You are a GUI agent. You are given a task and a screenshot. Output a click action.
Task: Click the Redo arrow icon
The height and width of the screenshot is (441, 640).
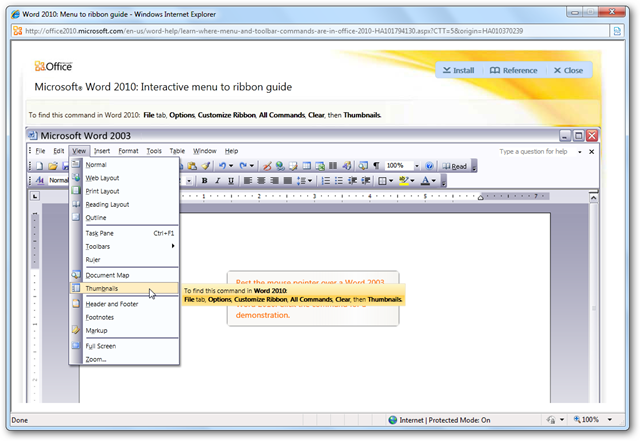click(243, 166)
